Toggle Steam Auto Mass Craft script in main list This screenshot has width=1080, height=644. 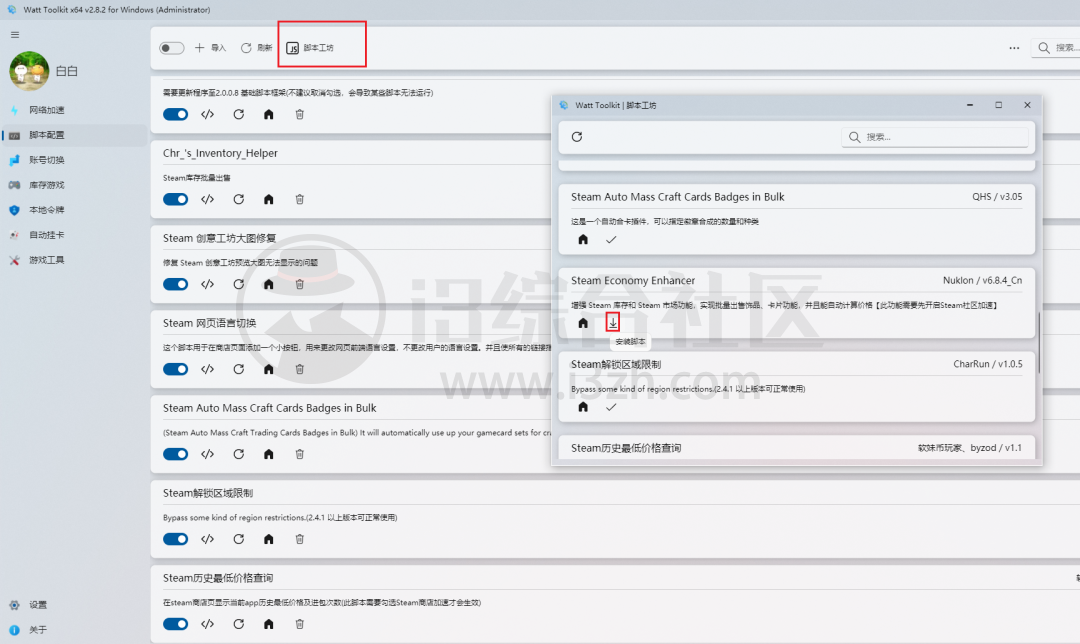176,454
